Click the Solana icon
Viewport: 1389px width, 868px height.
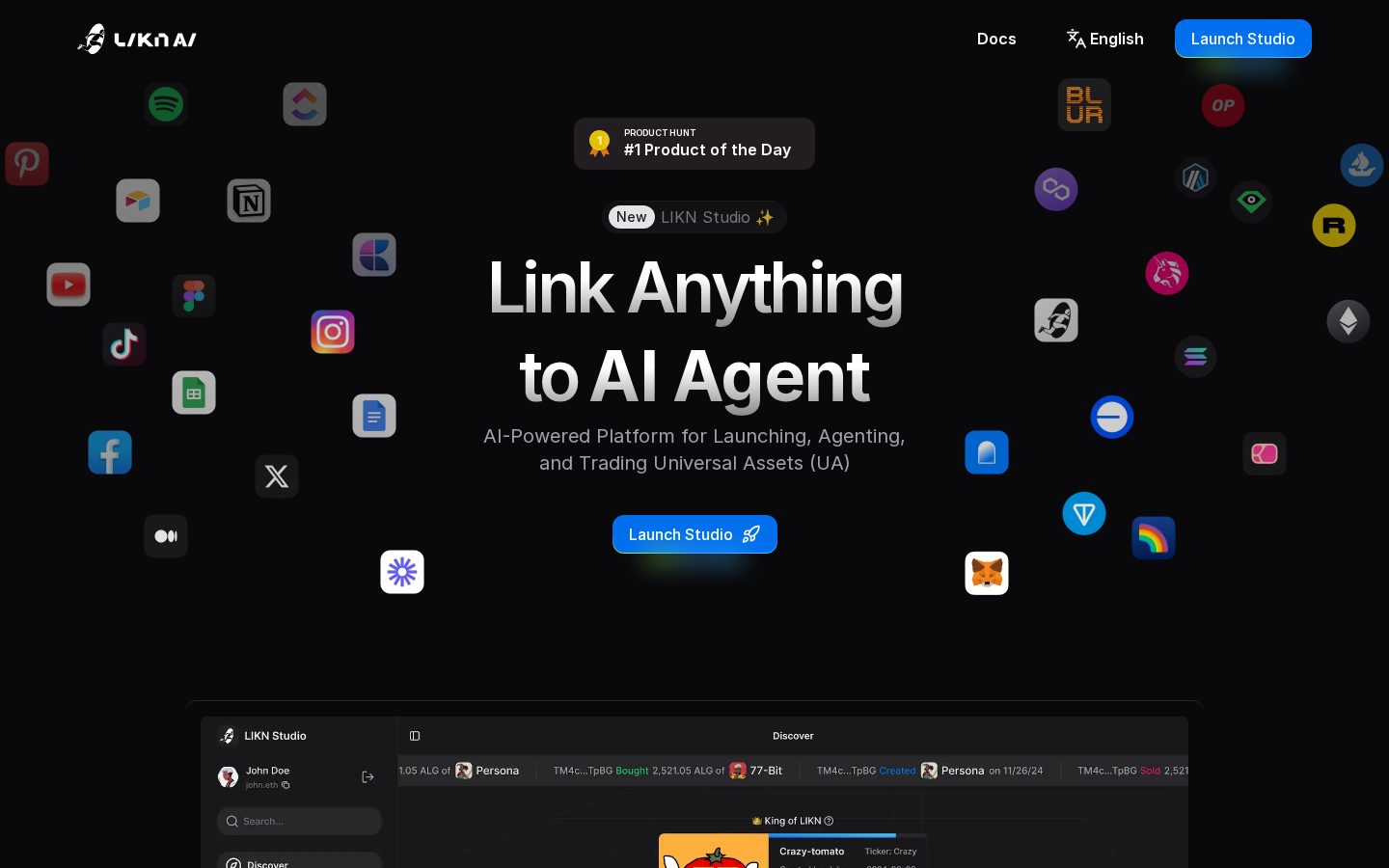1195,357
